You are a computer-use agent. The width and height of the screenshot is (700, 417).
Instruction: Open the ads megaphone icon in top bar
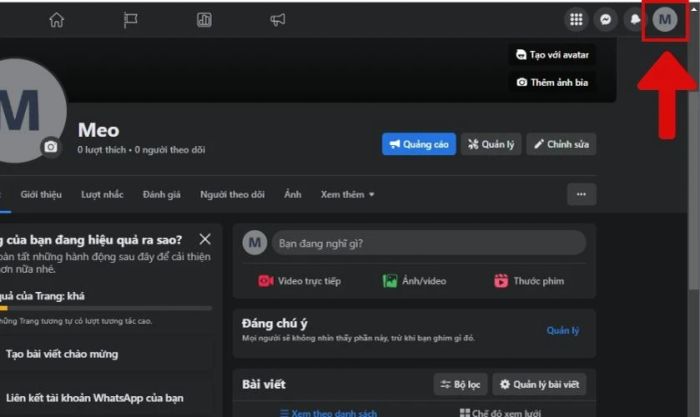[x=277, y=20]
